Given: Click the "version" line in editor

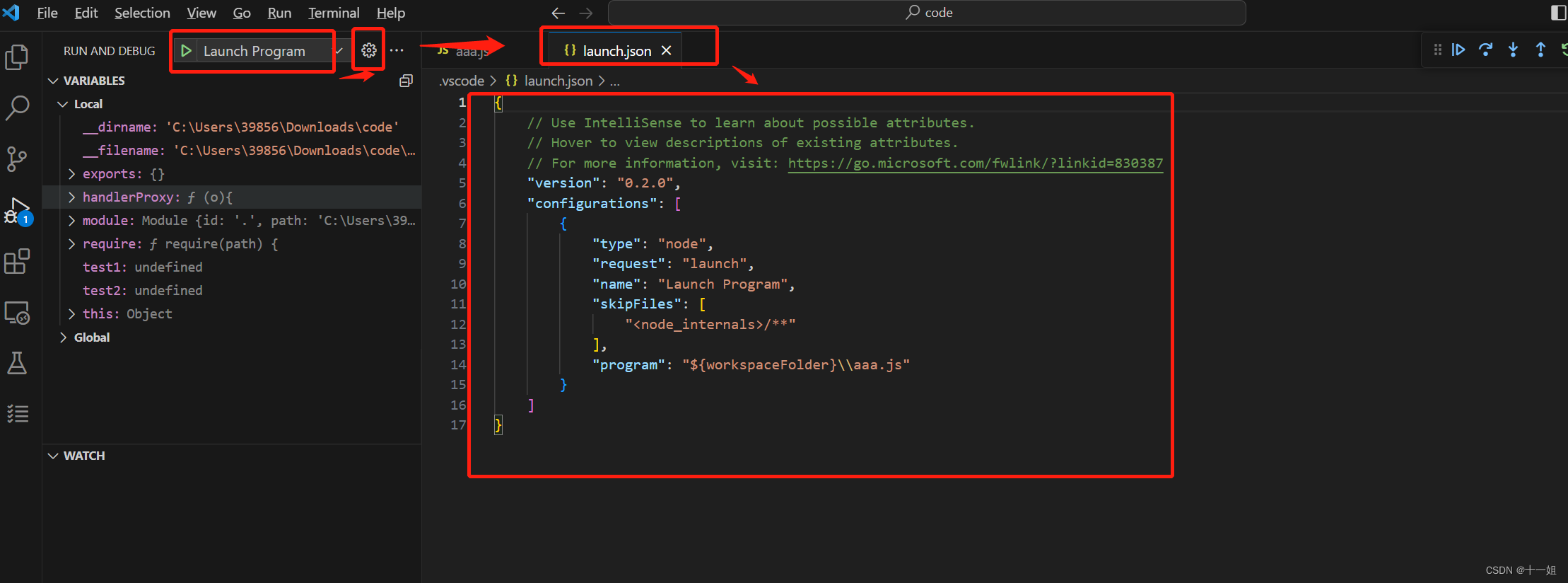Looking at the screenshot, I should pos(603,183).
